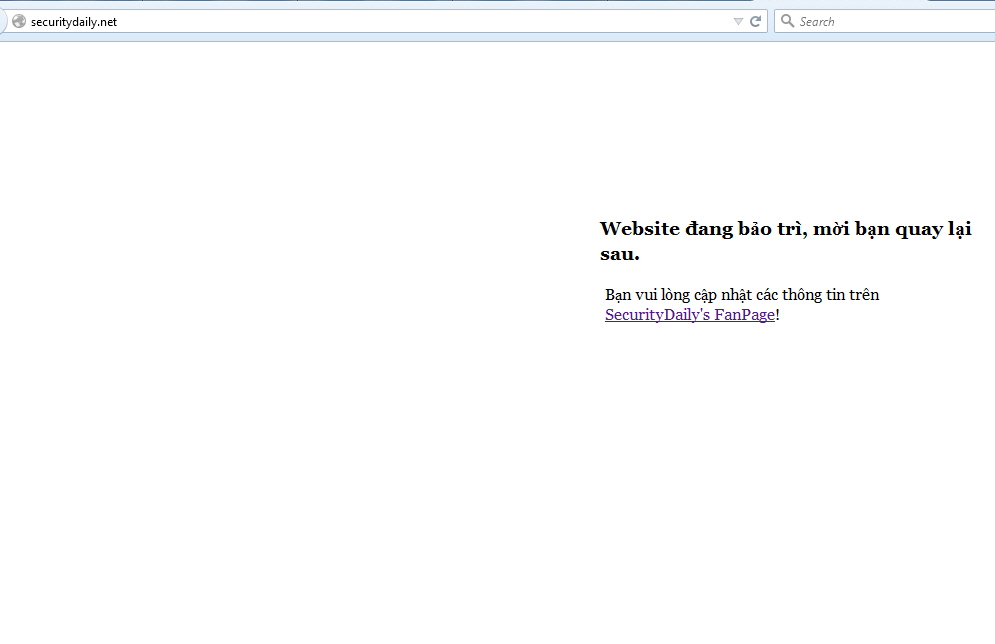This screenshot has width=995, height=644.
Task: Click the globe site identity icon
Action: (19, 22)
